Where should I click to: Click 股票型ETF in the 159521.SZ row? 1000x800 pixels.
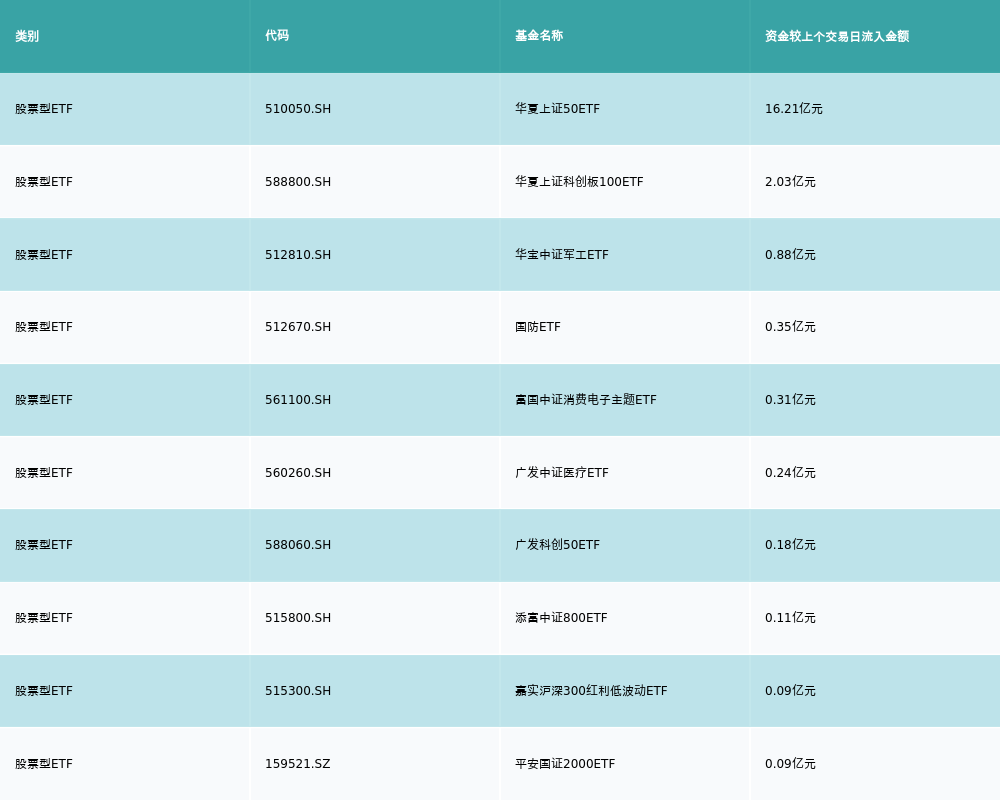click(44, 764)
